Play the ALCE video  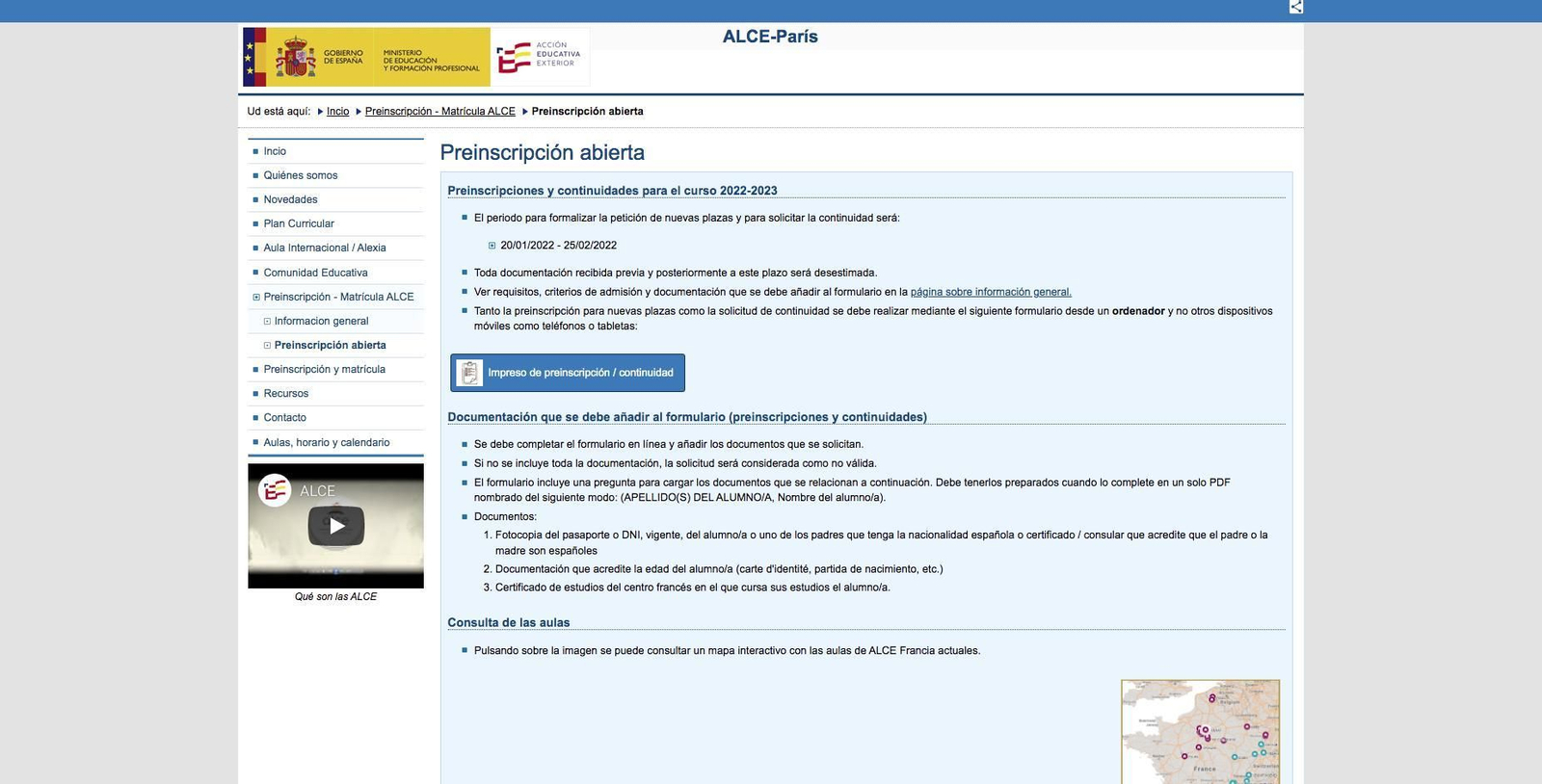tap(335, 526)
